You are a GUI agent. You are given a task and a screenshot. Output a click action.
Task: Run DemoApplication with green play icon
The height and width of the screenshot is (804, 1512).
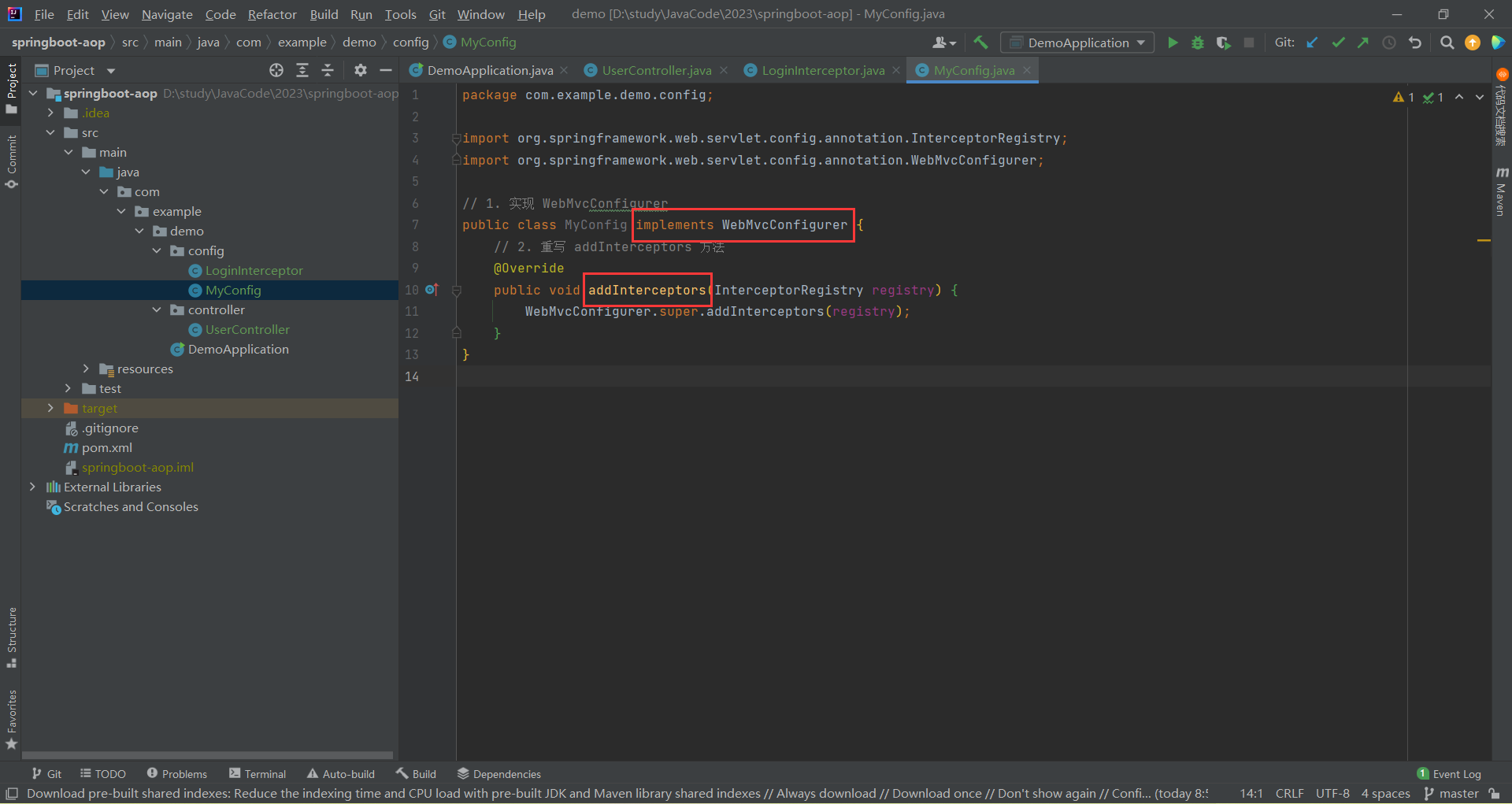1173,43
